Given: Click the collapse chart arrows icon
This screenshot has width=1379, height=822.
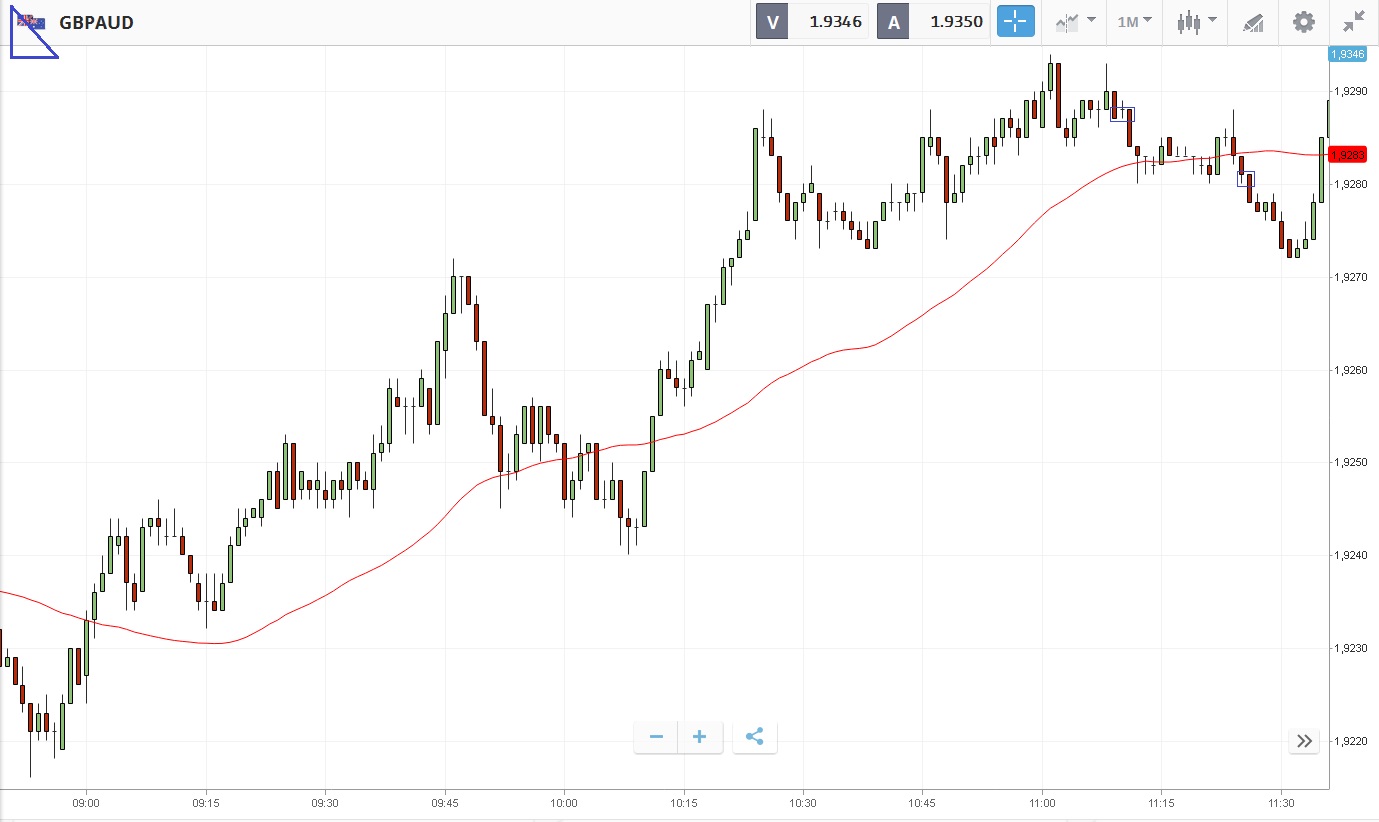Looking at the screenshot, I should pos(1354,21).
